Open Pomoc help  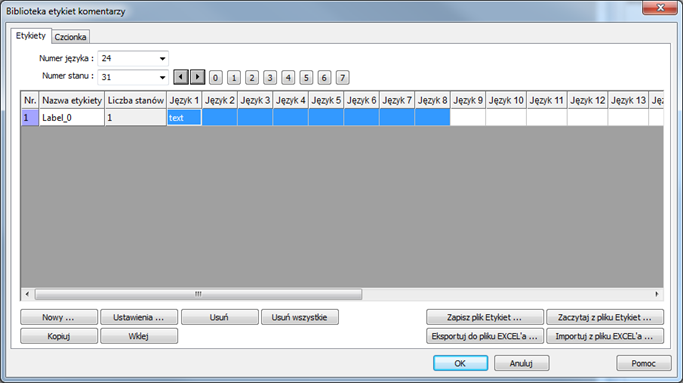point(644,363)
